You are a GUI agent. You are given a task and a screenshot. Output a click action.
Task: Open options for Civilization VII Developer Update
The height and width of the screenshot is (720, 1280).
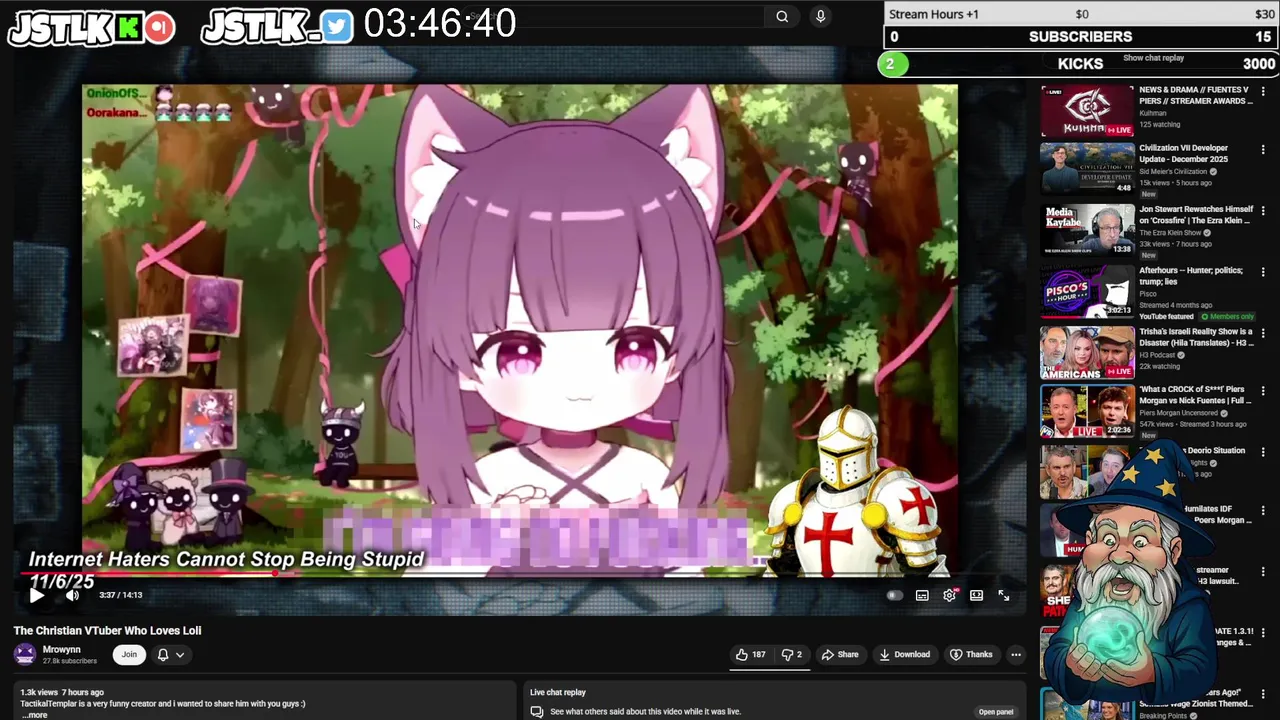(x=1263, y=150)
